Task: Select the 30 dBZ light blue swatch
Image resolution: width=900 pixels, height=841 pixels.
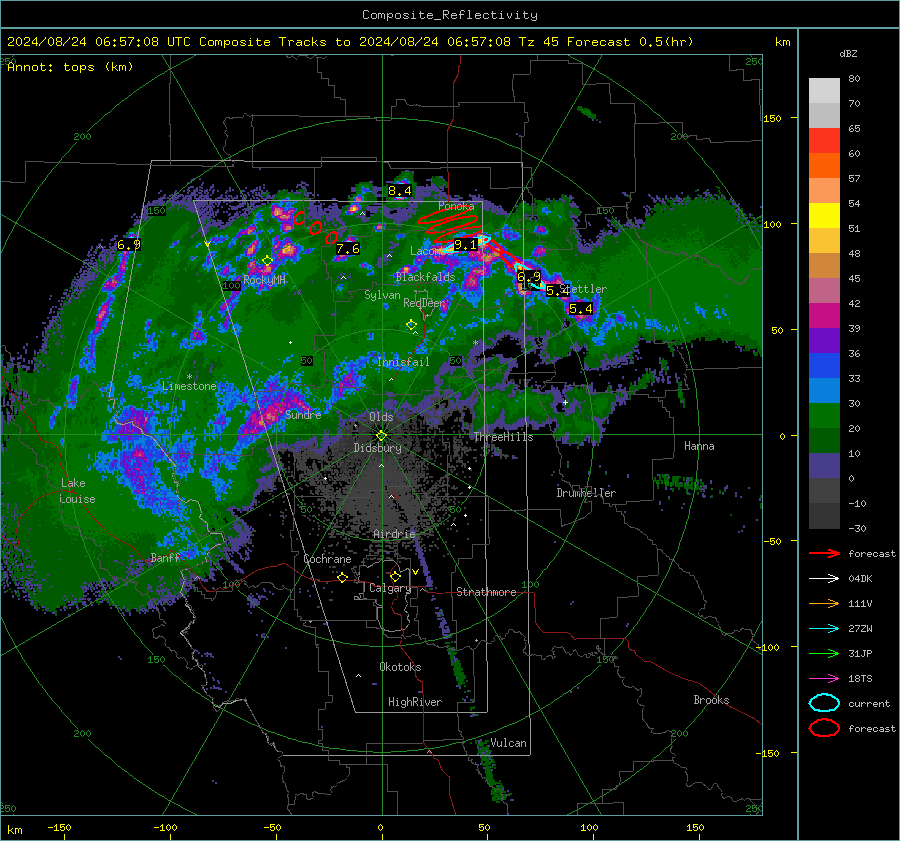Action: click(x=824, y=390)
